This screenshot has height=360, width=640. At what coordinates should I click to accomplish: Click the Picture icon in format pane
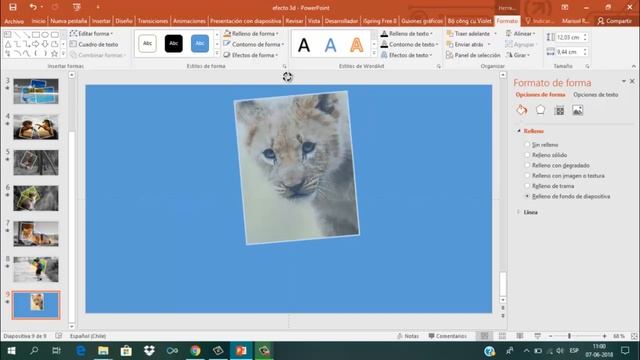[x=577, y=110]
